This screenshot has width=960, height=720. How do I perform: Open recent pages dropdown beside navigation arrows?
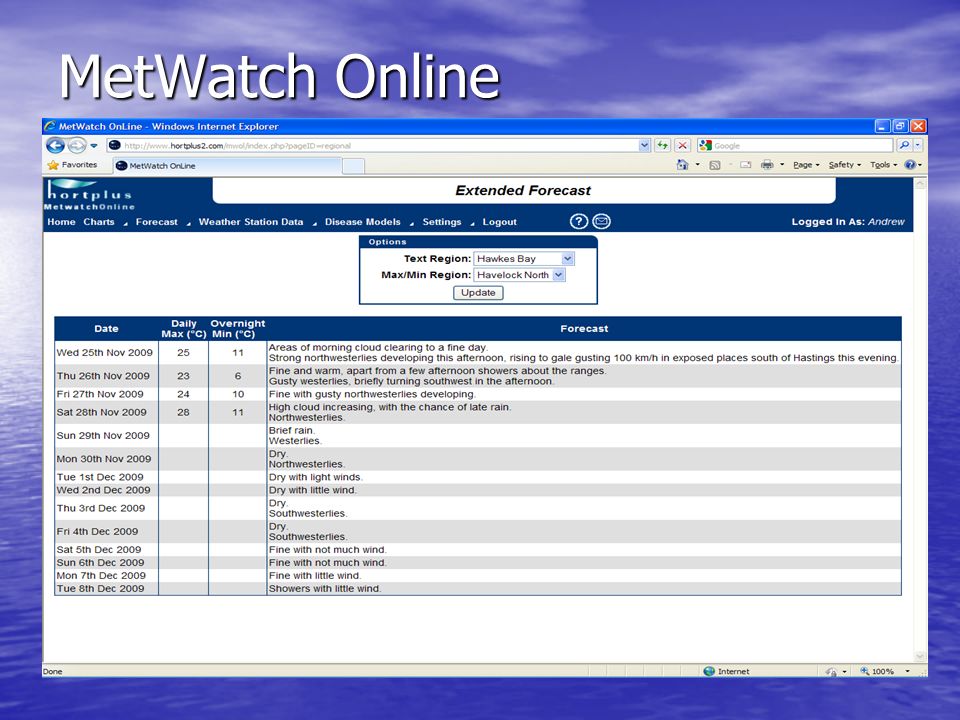tap(94, 146)
